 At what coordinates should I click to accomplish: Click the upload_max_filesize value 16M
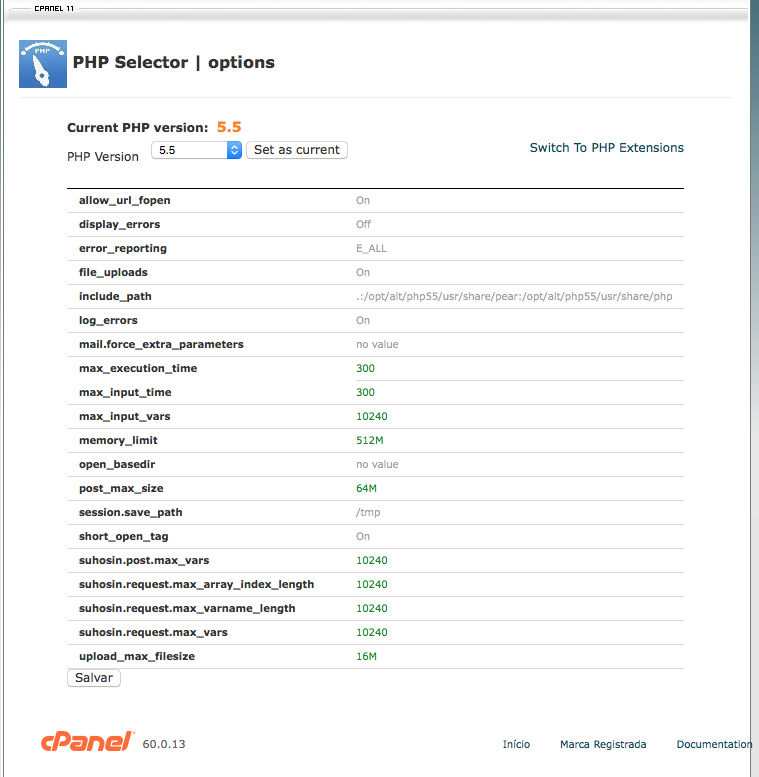(x=366, y=657)
